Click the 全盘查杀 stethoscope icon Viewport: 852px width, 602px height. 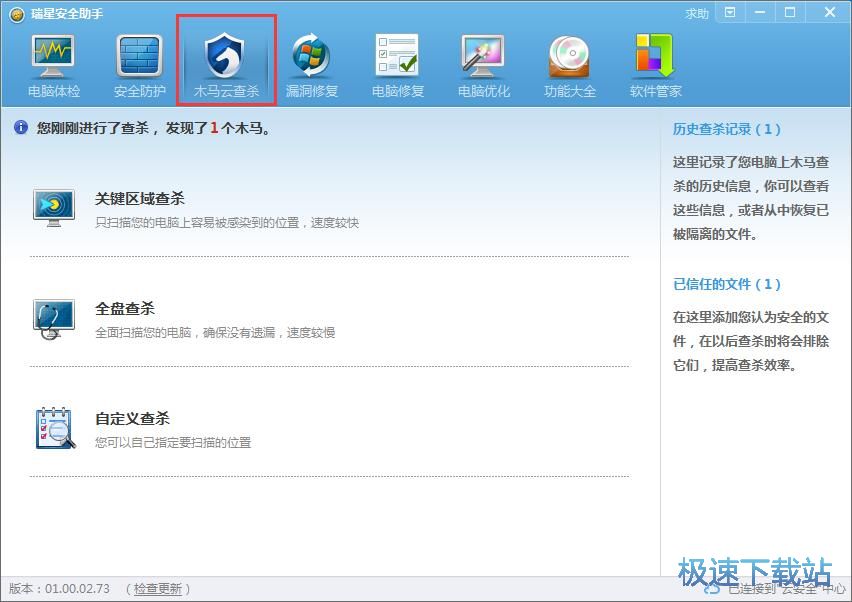click(53, 319)
